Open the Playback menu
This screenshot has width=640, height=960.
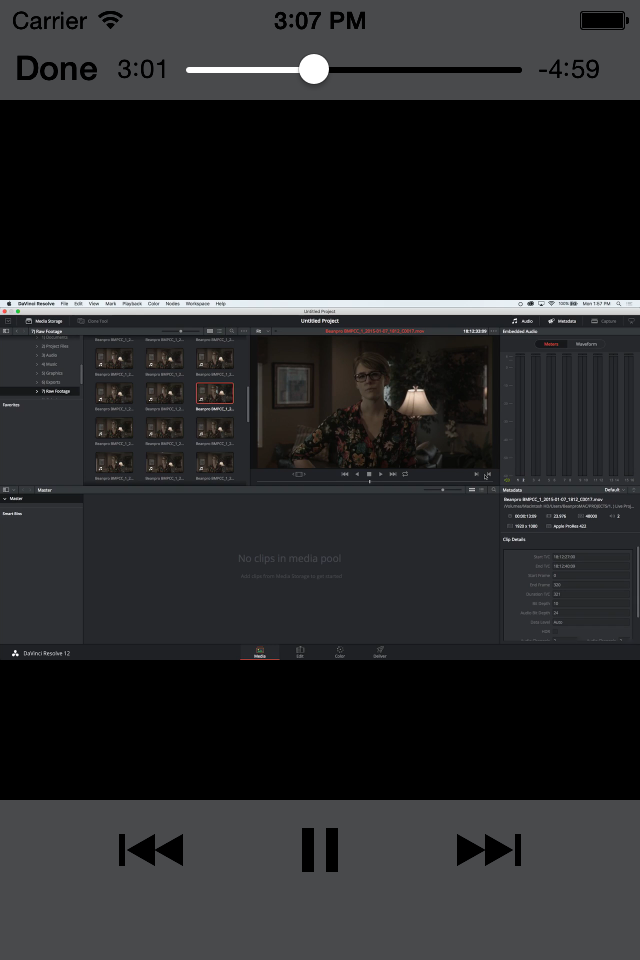[x=132, y=304]
